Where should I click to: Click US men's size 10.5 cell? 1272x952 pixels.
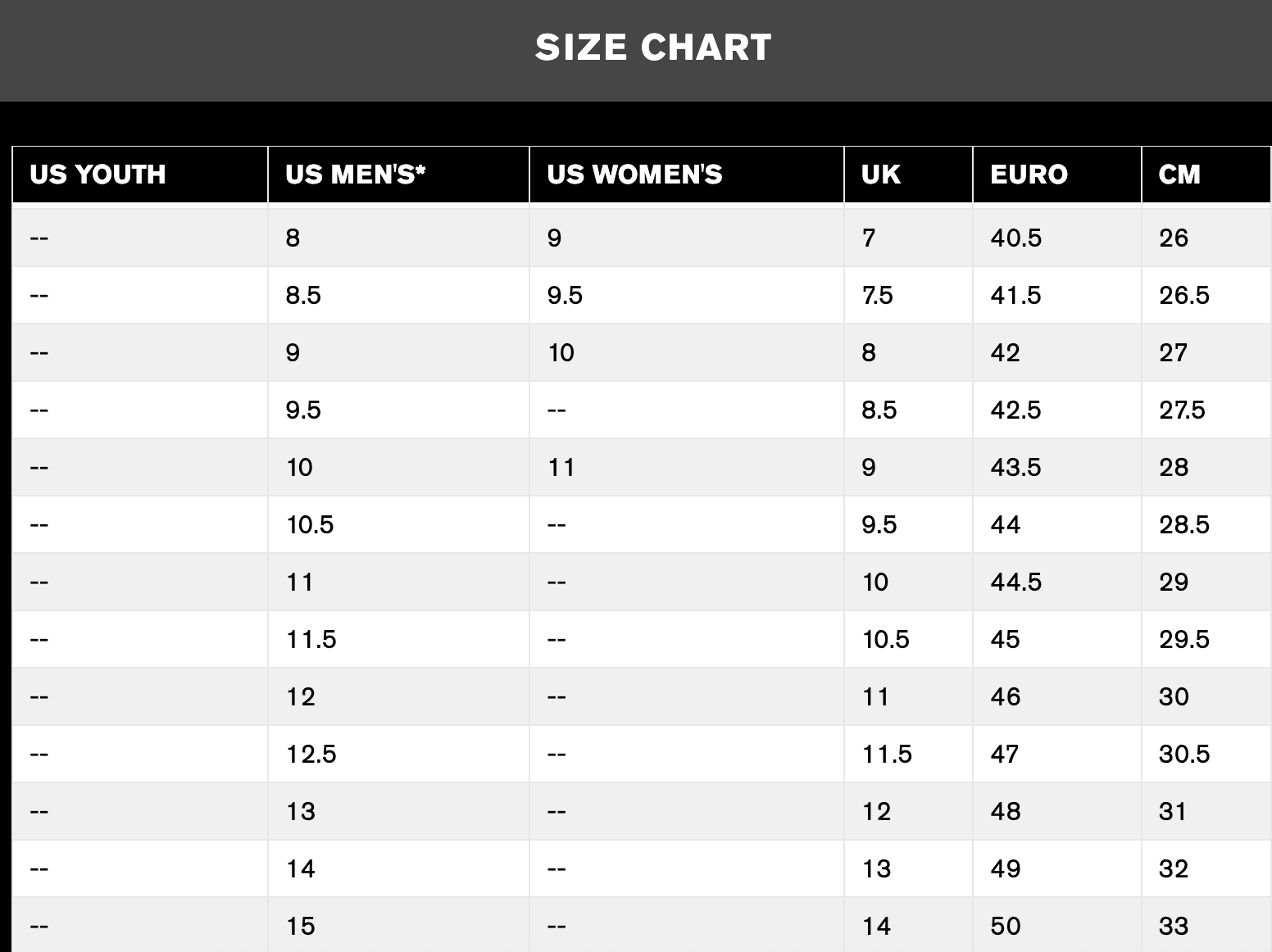[398, 524]
